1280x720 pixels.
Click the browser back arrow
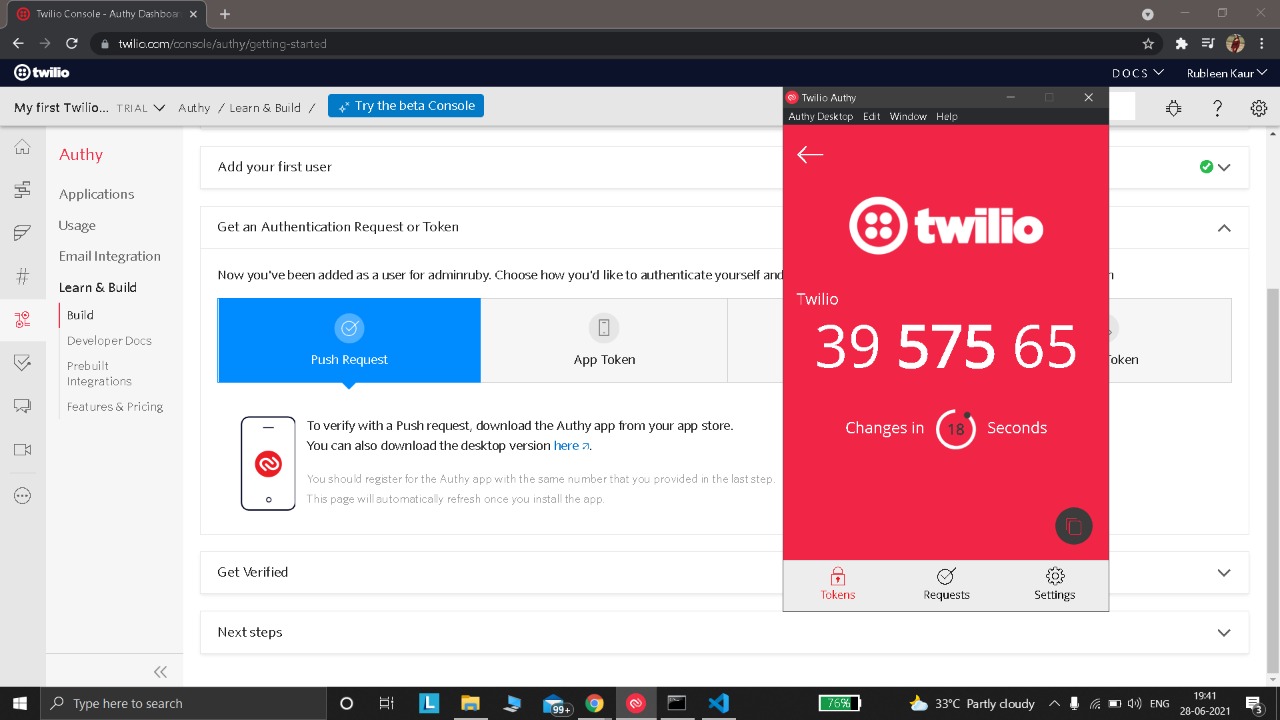pos(18,43)
